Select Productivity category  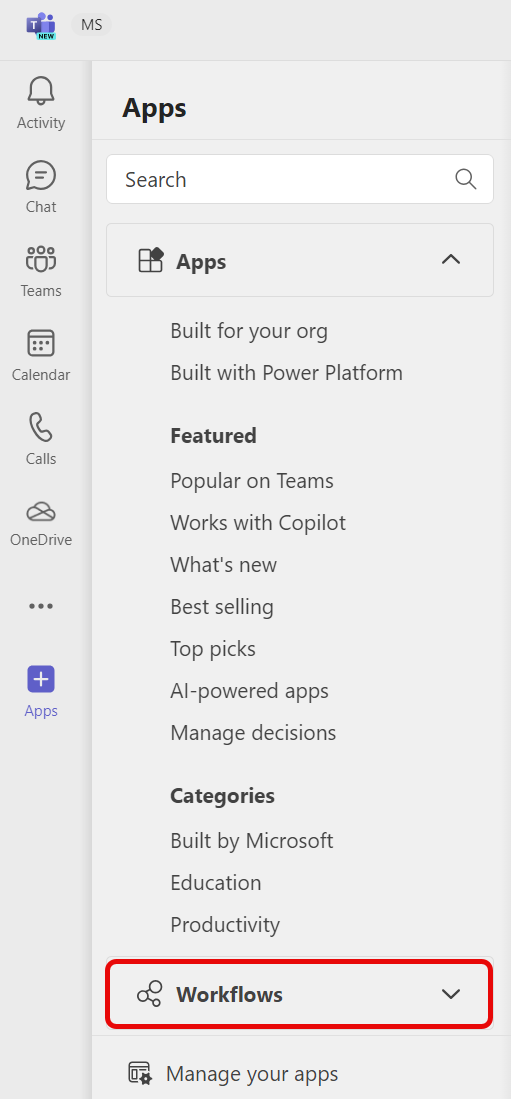(225, 924)
